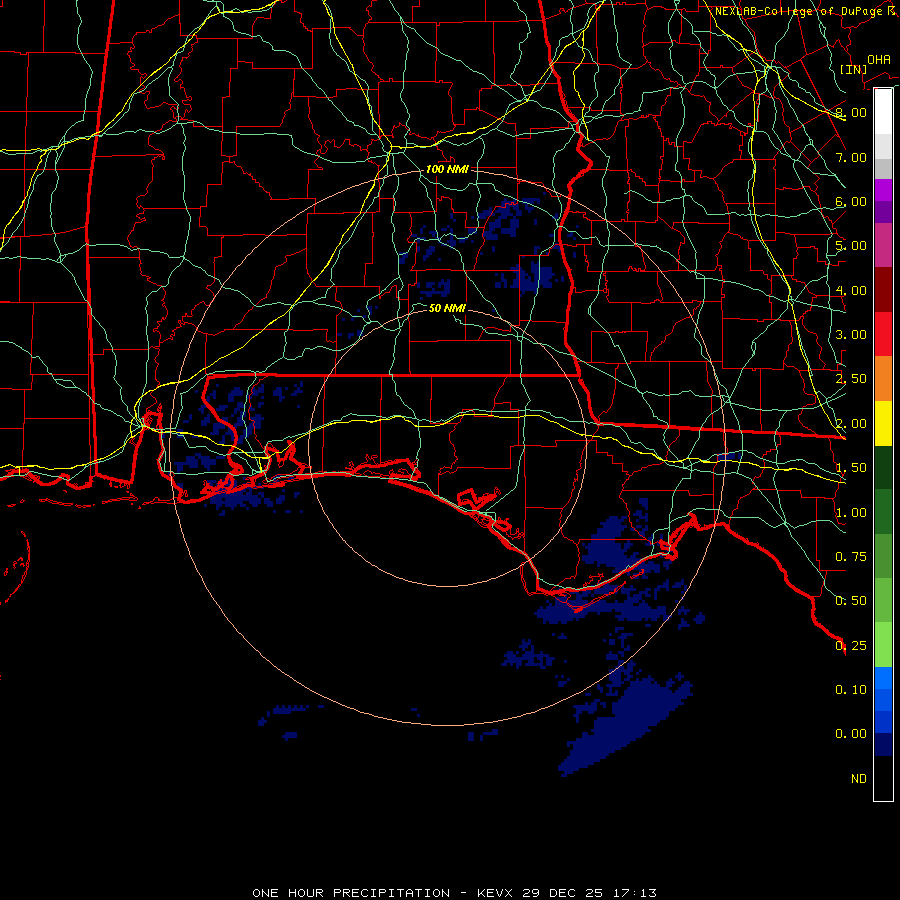Image resolution: width=900 pixels, height=900 pixels.
Task: Select the 1.00 legend value
Action: pyautogui.click(x=851, y=513)
